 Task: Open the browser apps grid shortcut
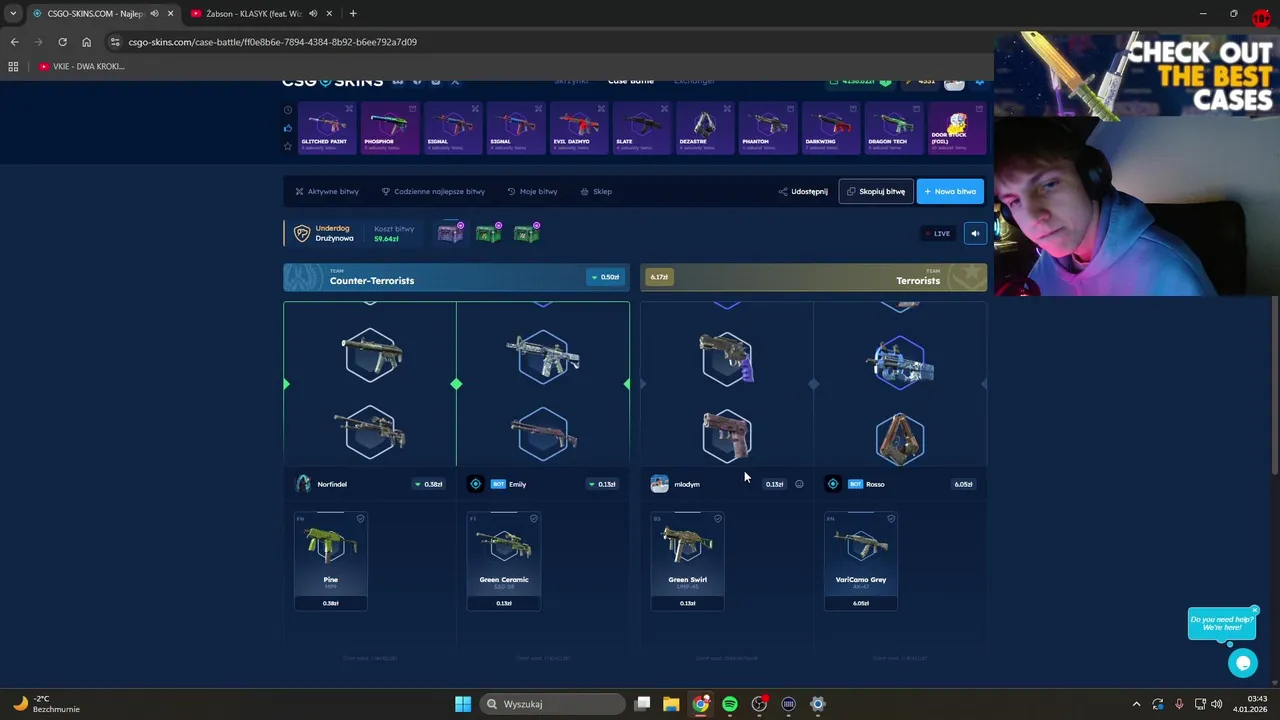[13, 66]
